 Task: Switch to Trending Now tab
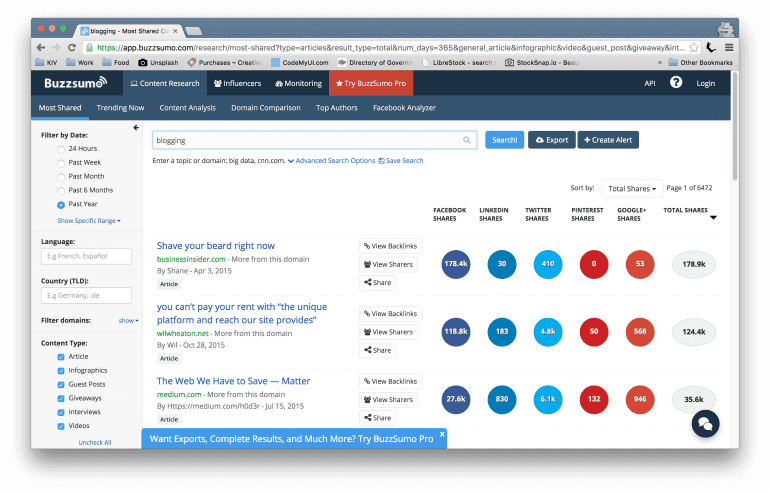[120, 108]
